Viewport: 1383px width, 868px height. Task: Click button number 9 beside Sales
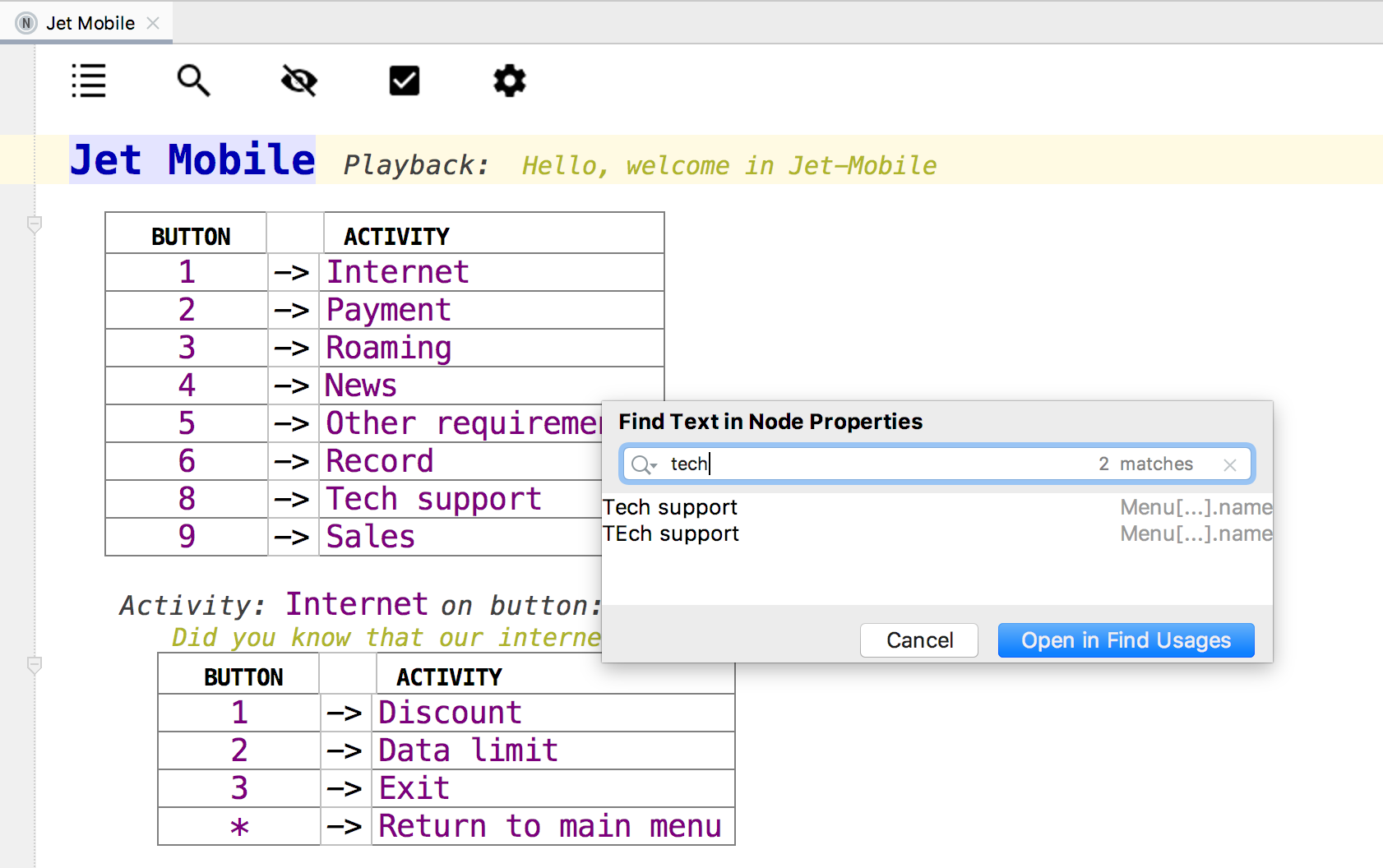point(187,537)
